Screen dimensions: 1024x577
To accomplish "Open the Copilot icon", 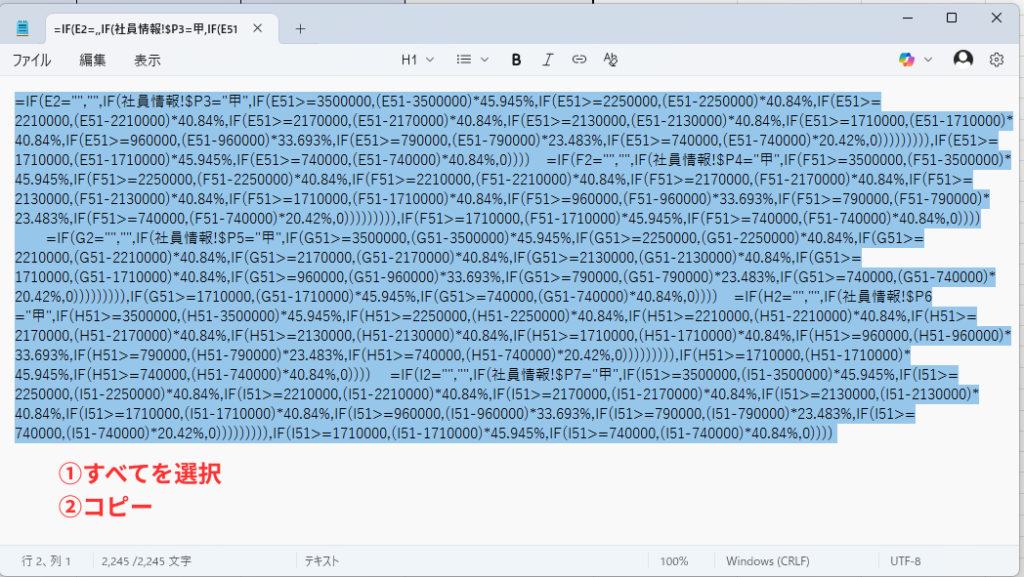I will [906, 60].
